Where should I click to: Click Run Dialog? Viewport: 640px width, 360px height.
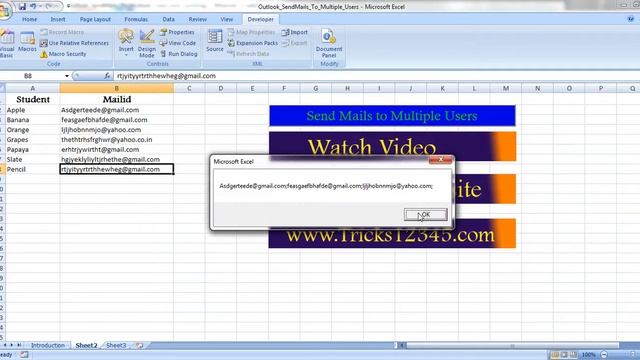pyautogui.click(x=178, y=54)
